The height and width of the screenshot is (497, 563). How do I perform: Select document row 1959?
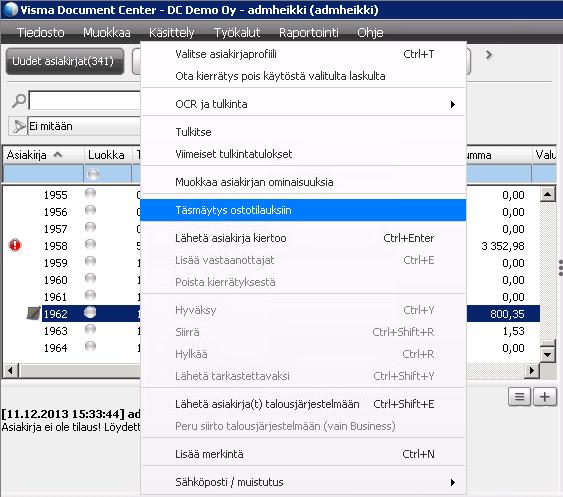[x=55, y=263]
